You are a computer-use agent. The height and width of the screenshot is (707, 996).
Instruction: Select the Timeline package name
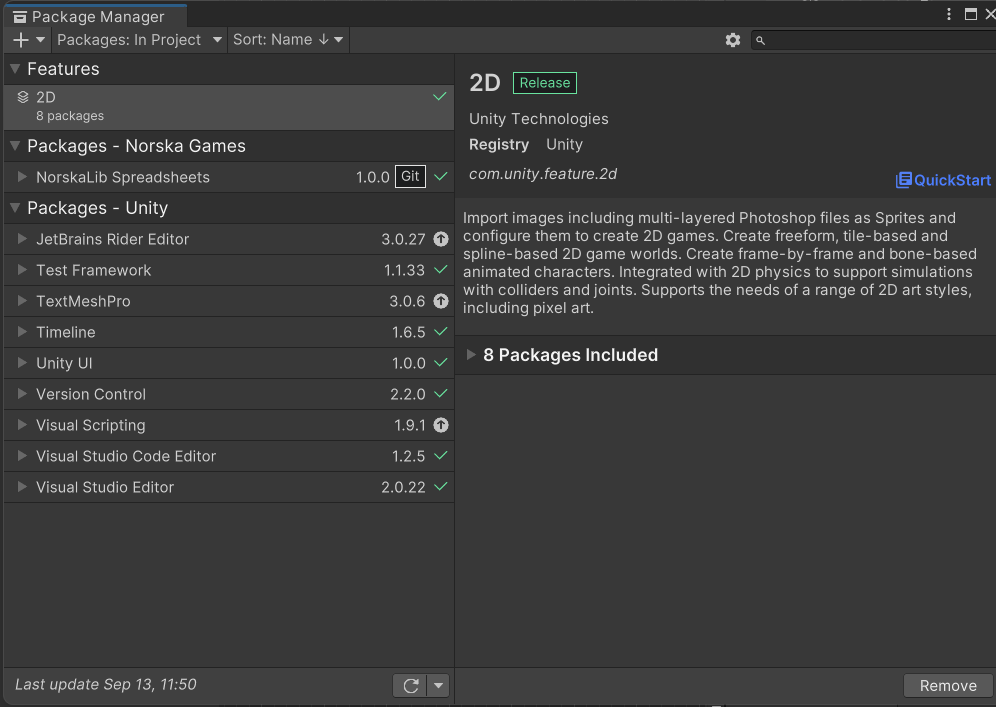coord(65,332)
